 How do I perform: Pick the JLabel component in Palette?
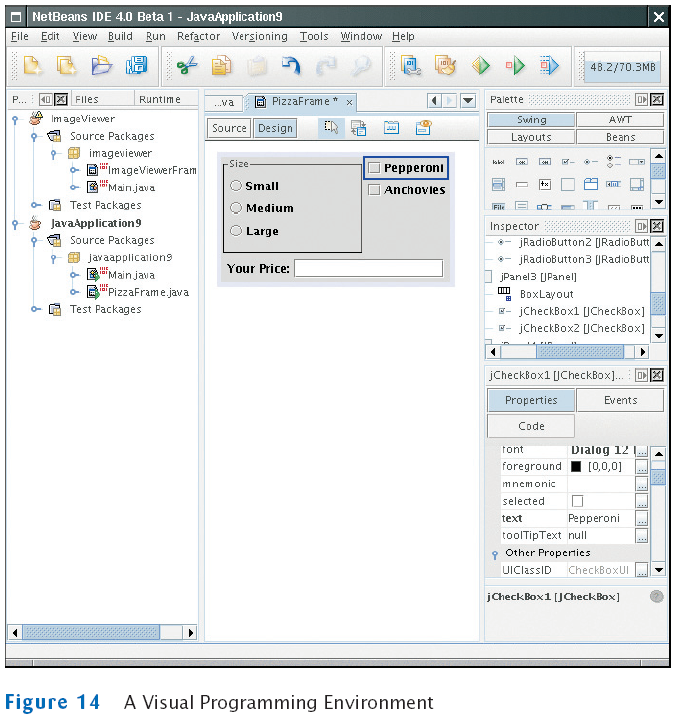coord(498,161)
